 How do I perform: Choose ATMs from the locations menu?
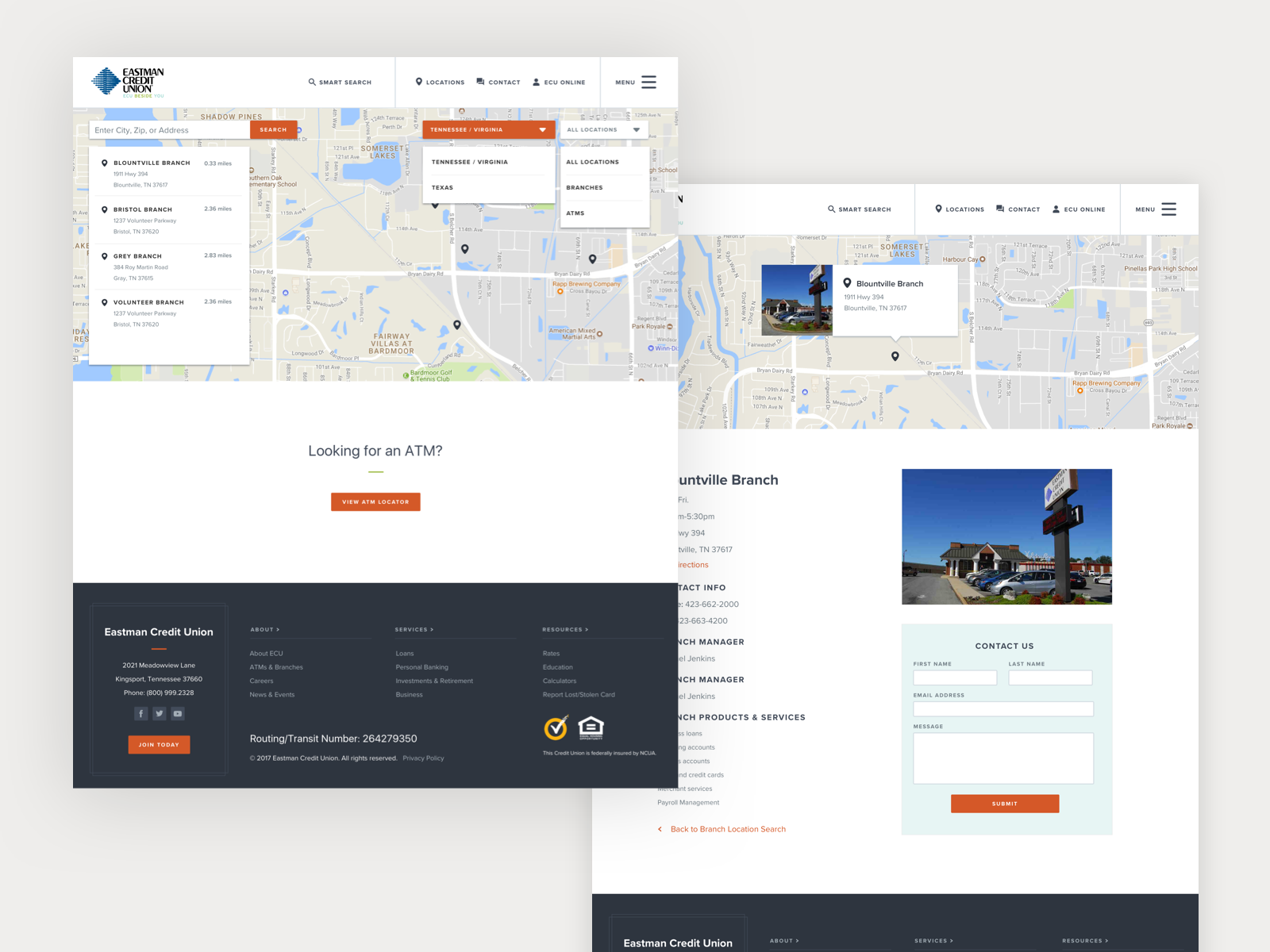[575, 213]
